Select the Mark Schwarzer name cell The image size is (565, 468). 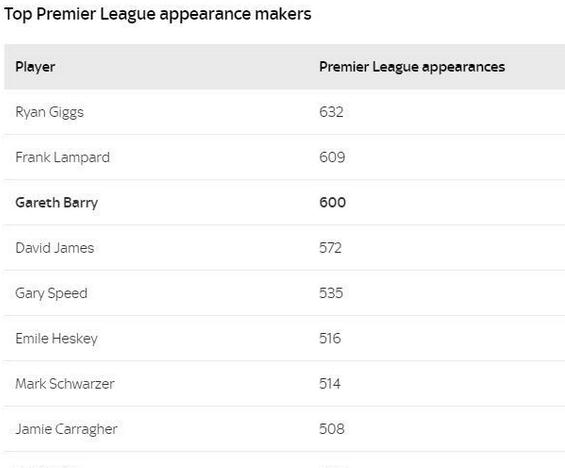pos(65,384)
